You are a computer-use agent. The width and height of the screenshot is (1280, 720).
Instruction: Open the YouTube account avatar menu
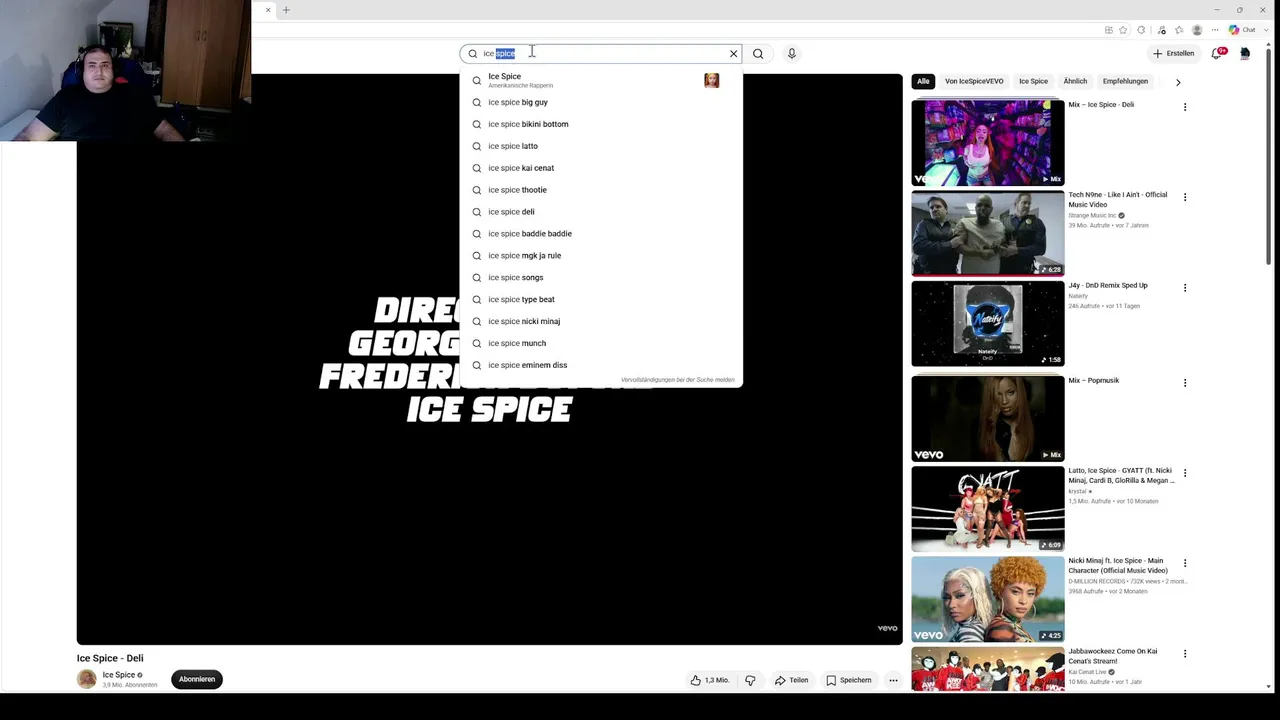[1245, 53]
